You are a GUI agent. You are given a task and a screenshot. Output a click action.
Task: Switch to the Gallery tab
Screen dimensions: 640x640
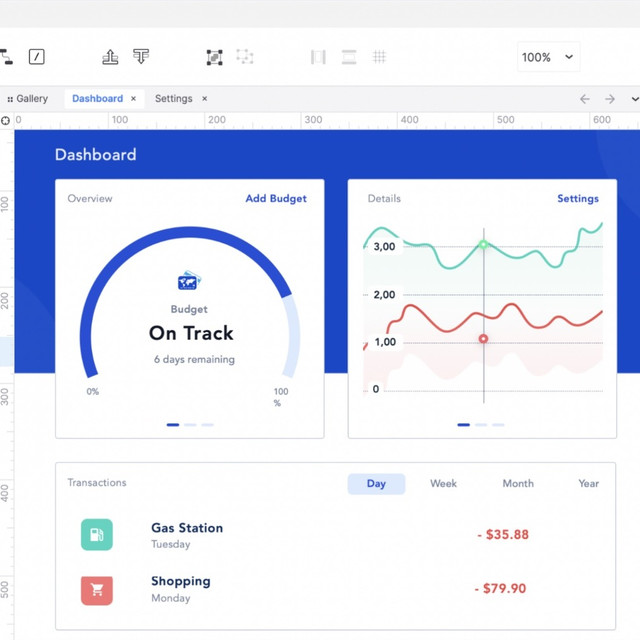click(31, 99)
